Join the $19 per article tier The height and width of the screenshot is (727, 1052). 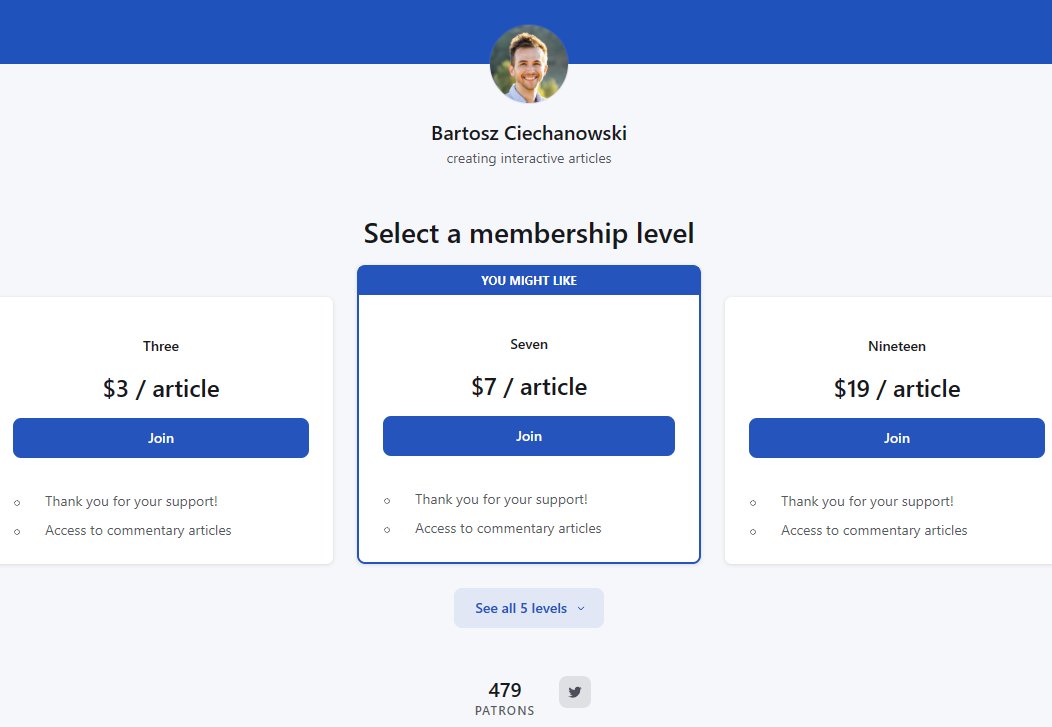click(897, 438)
